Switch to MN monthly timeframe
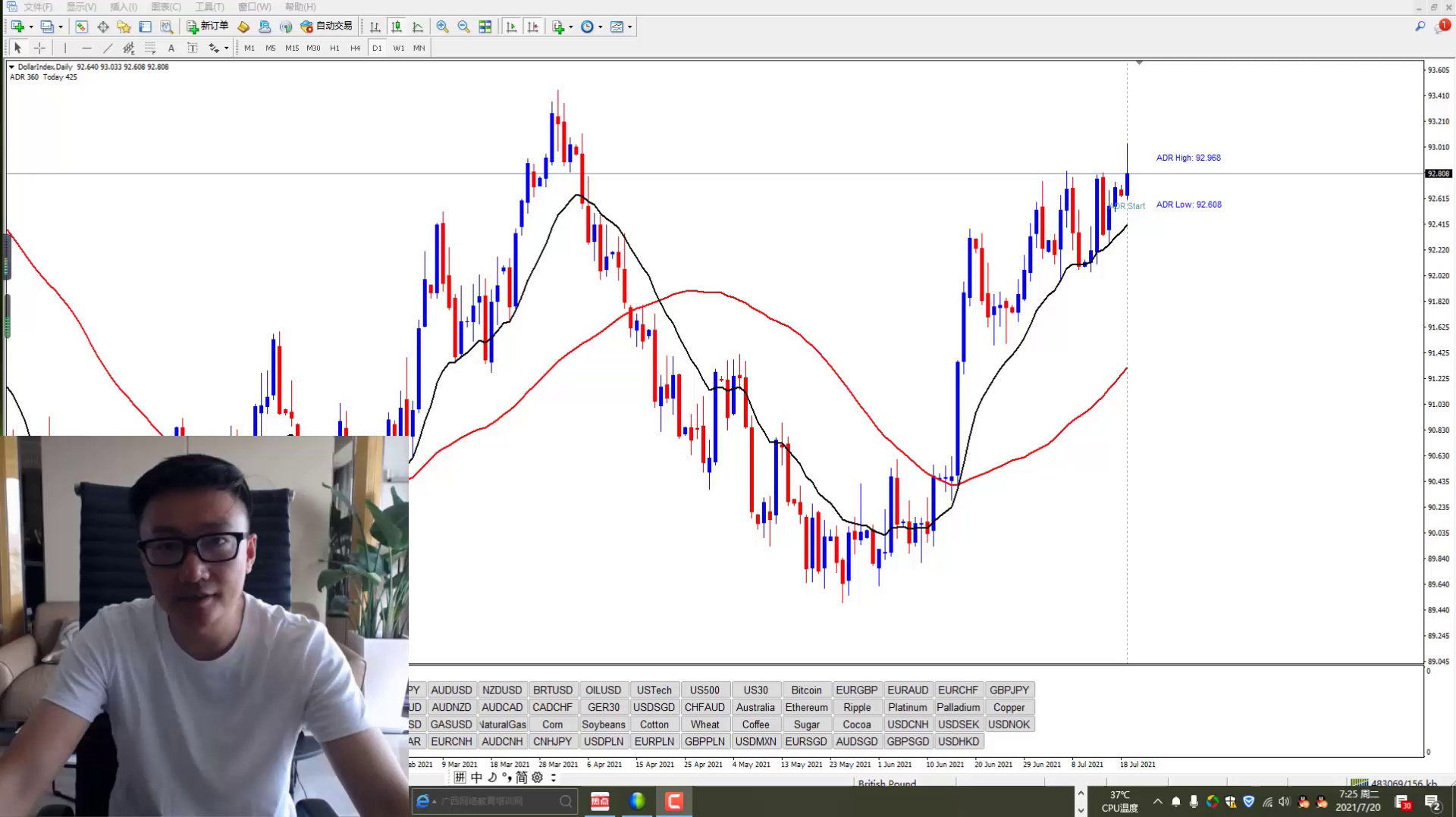This screenshot has height=817, width=1456. tap(419, 48)
